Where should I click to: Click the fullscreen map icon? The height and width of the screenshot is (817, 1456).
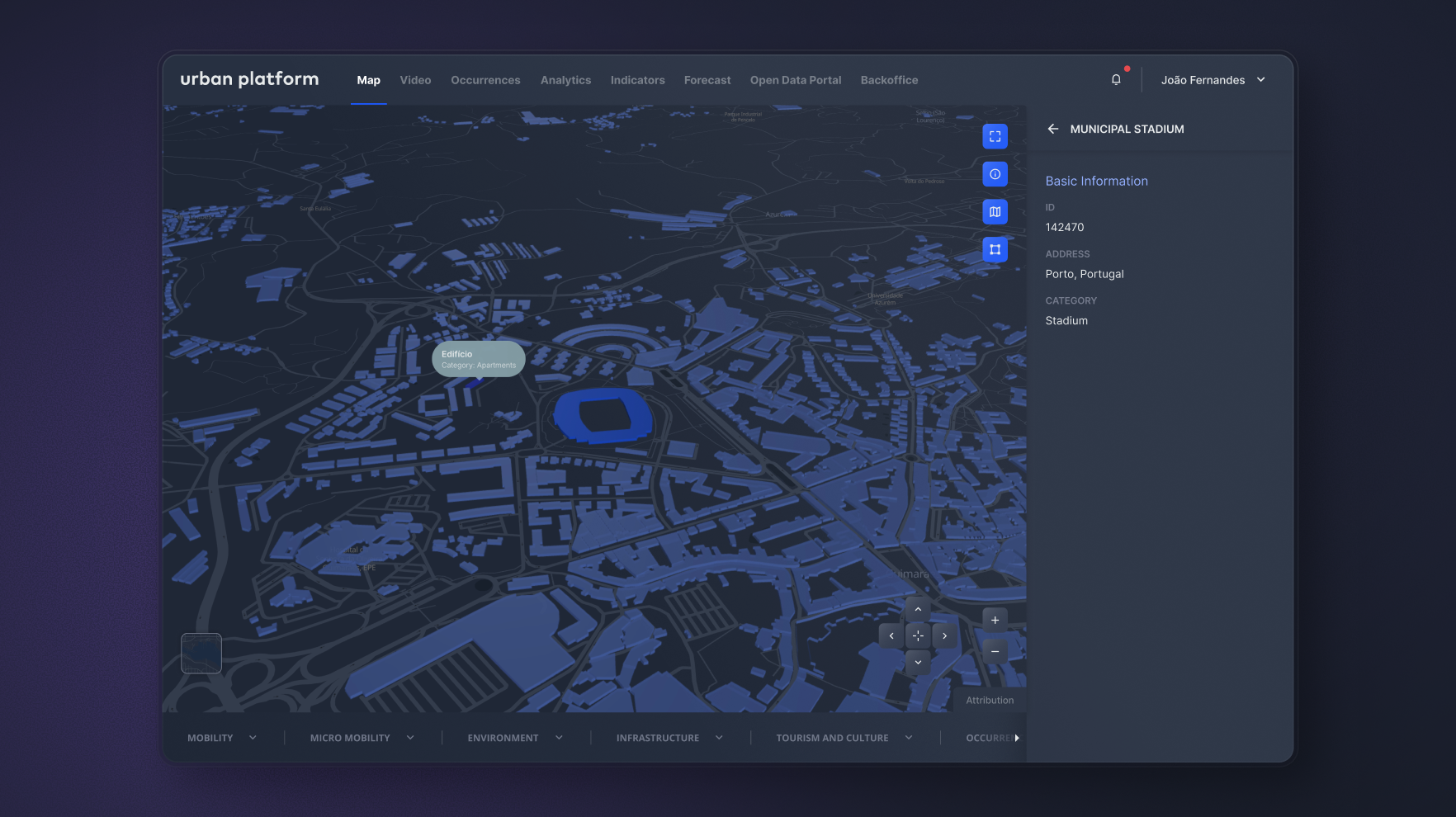[x=995, y=137]
